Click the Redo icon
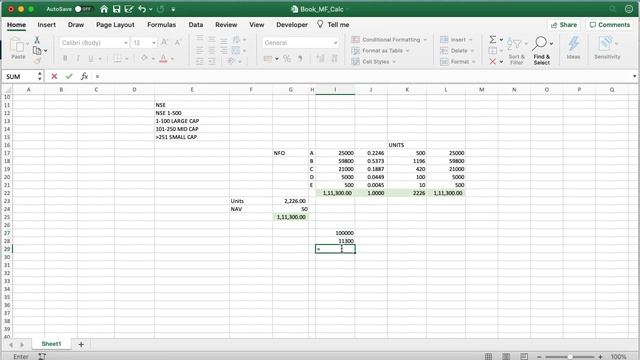 pyautogui.click(x=161, y=9)
